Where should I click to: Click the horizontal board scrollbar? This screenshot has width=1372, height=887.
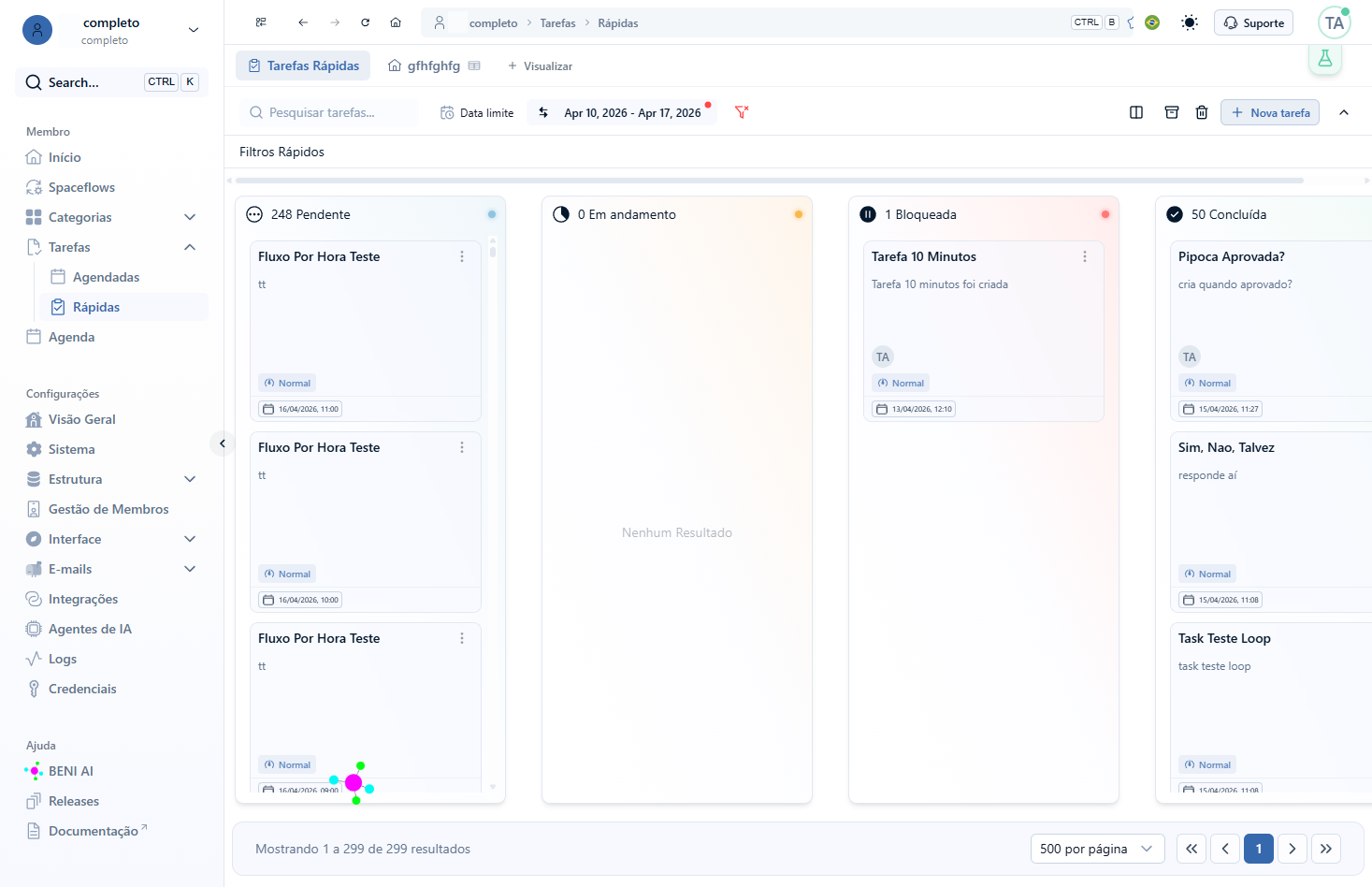pos(770,181)
